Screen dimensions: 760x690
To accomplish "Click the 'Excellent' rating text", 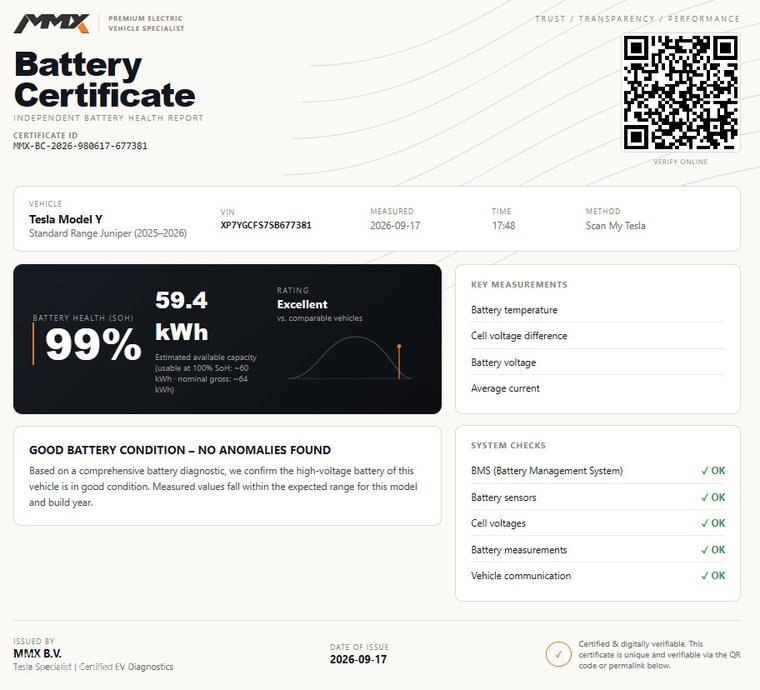I will tap(302, 304).
